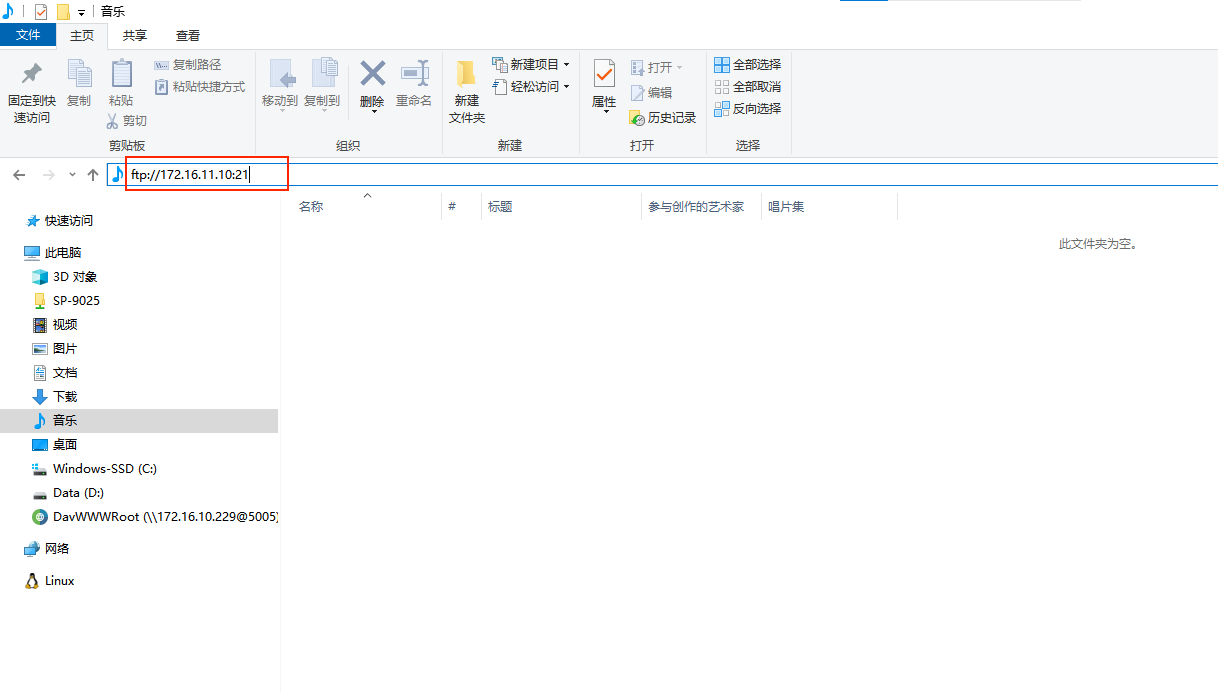Image resolution: width=1218 pixels, height=693 pixels.
Task: Click the History (历史记录) icon
Action: pos(637,118)
